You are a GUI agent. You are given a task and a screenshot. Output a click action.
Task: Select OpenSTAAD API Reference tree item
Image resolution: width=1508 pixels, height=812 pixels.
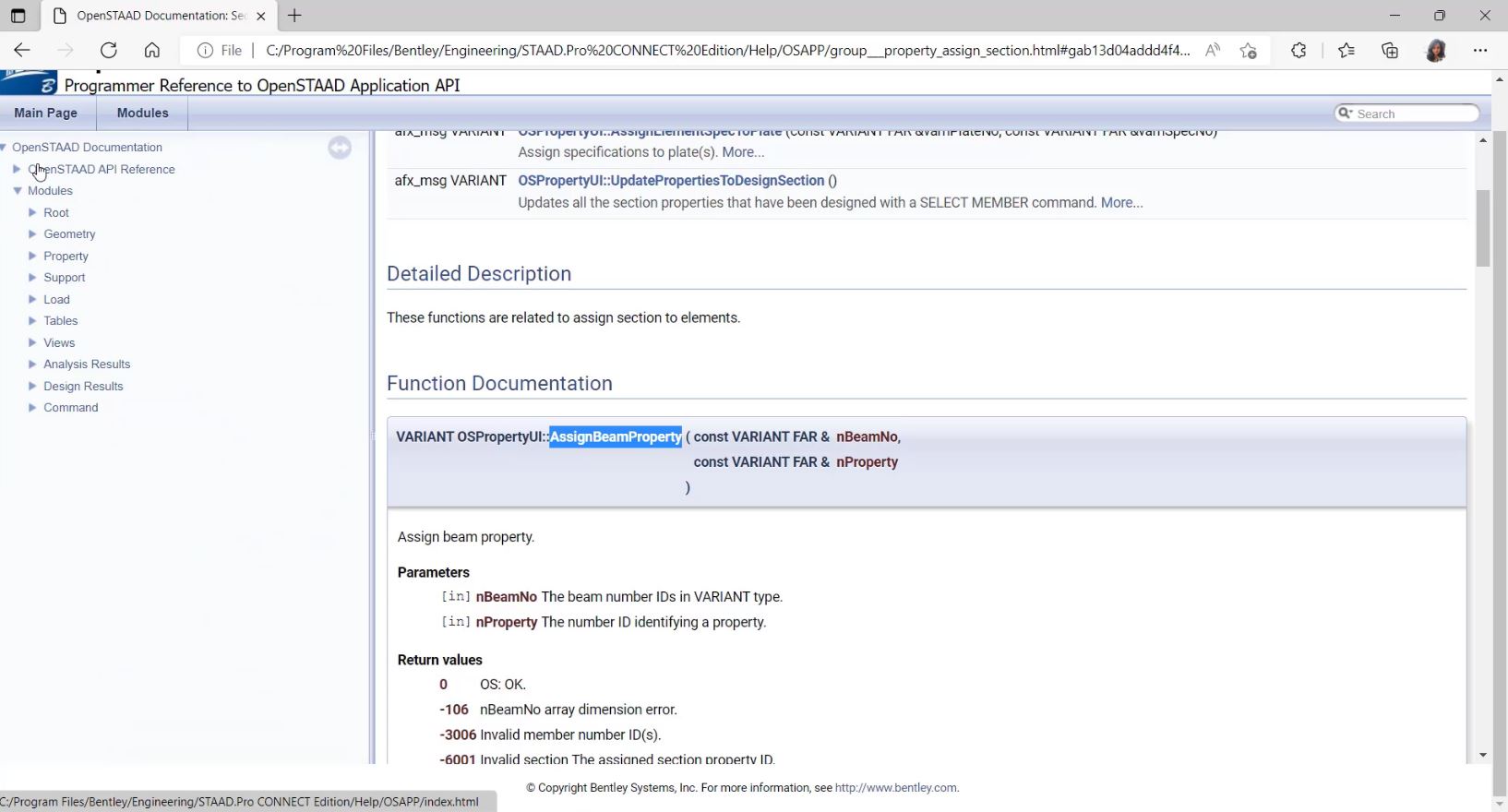point(102,169)
